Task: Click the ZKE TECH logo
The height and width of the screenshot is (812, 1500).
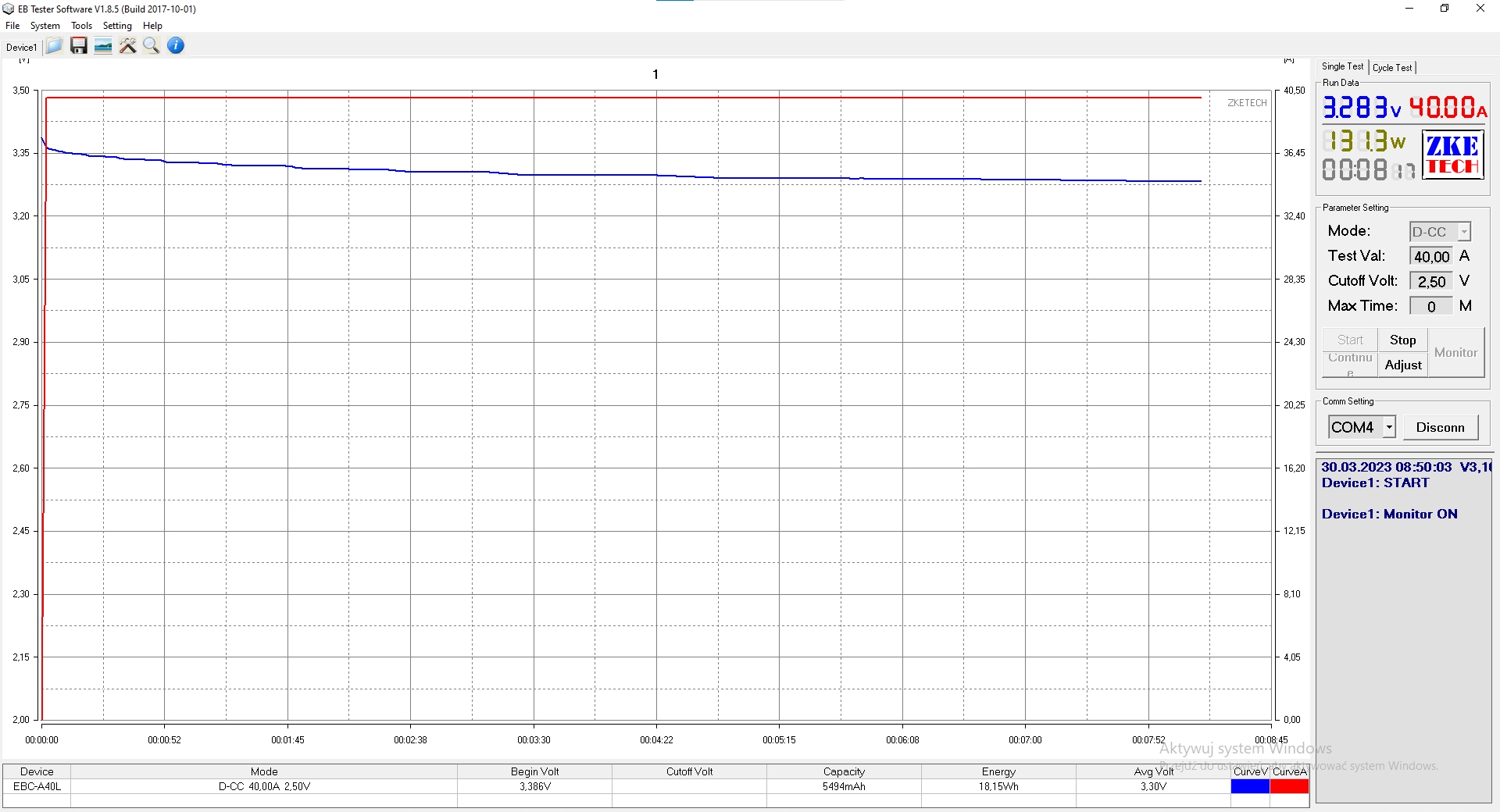Action: [1452, 155]
